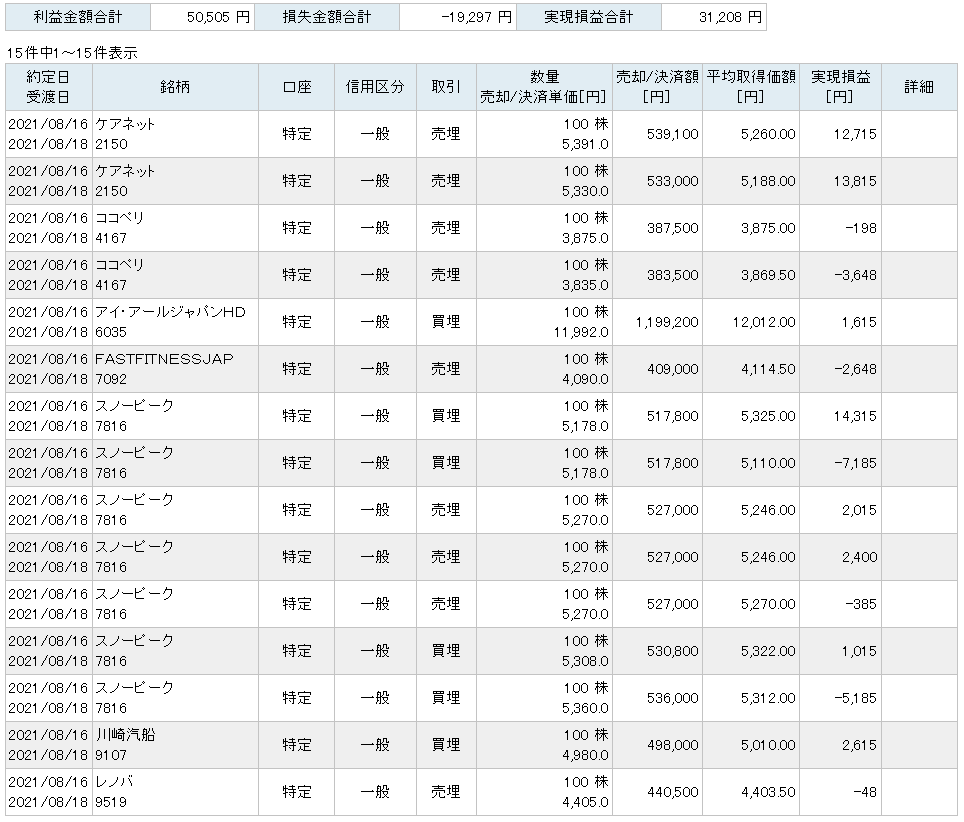Click realized profit value 14,315

point(855,416)
